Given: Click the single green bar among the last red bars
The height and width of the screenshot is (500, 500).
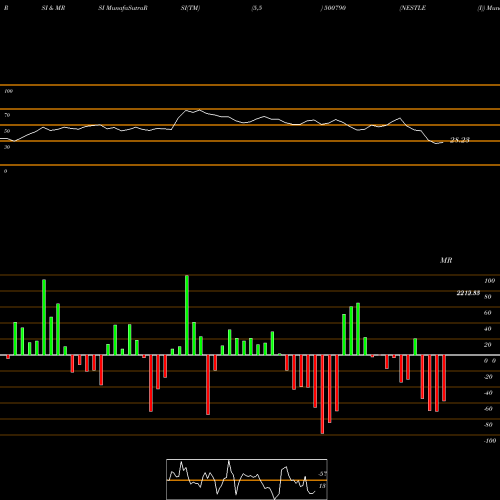Looking at the screenshot, I should coord(415,347).
